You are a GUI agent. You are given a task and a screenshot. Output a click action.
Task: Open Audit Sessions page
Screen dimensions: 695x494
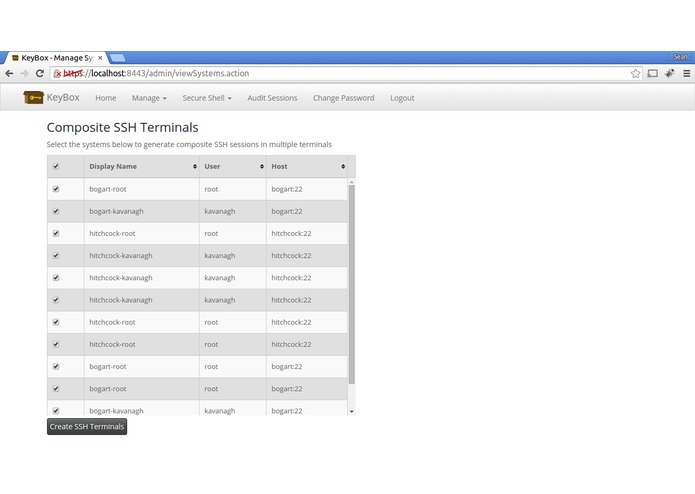pyautogui.click(x=272, y=98)
